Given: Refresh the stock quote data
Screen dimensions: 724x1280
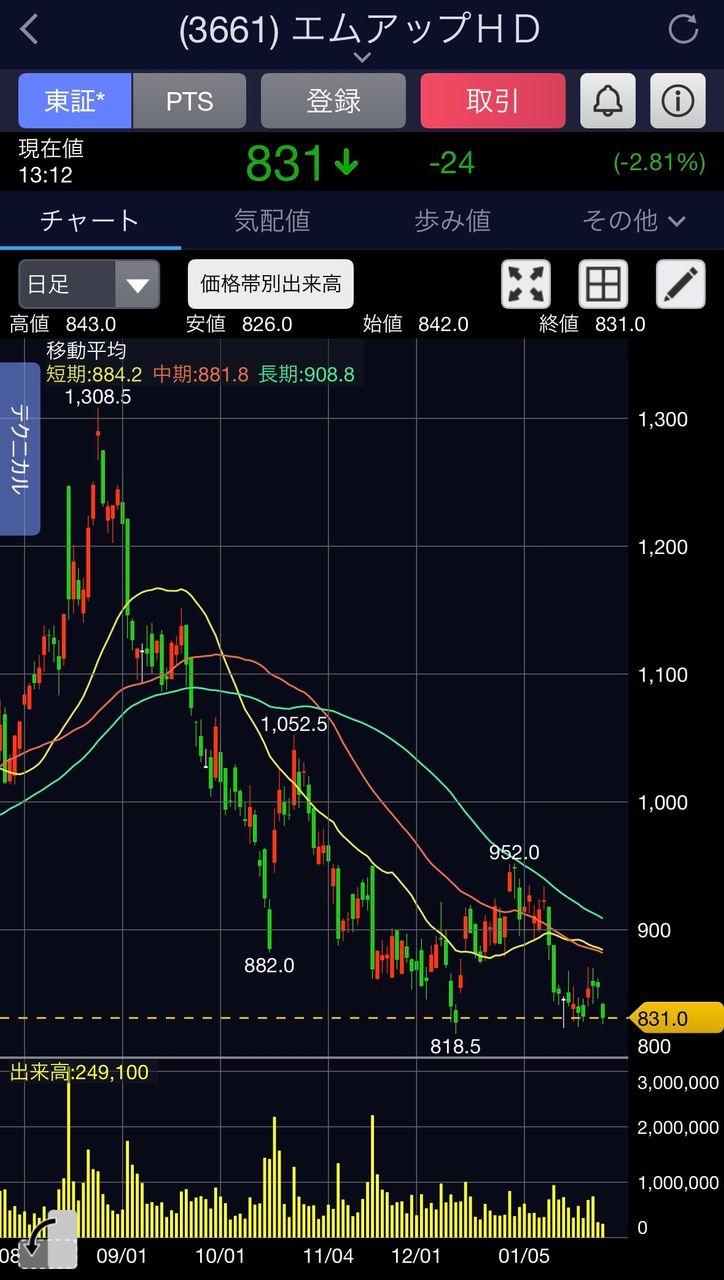Looking at the screenshot, I should 683,30.
